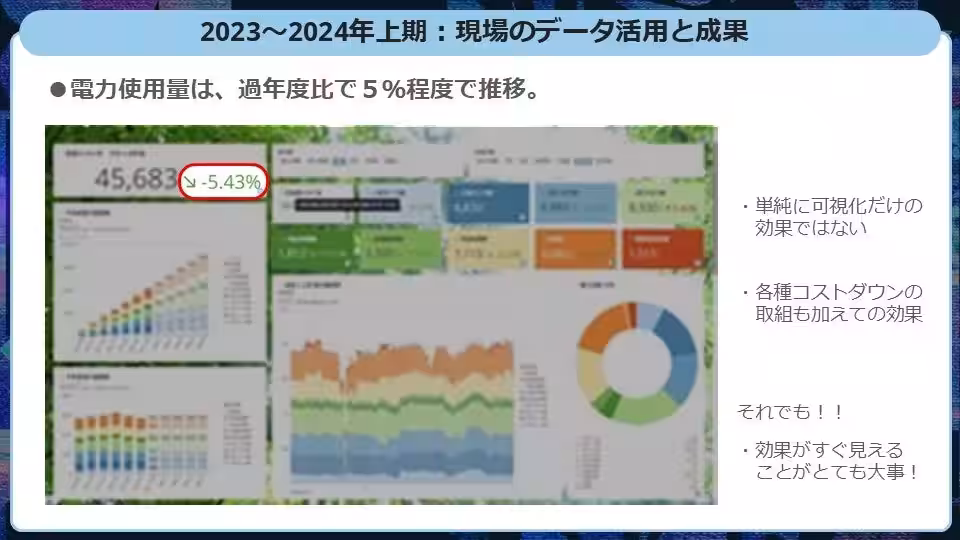The height and width of the screenshot is (540, 960).
Task: Click the orange KPI tile
Action: pos(574,250)
